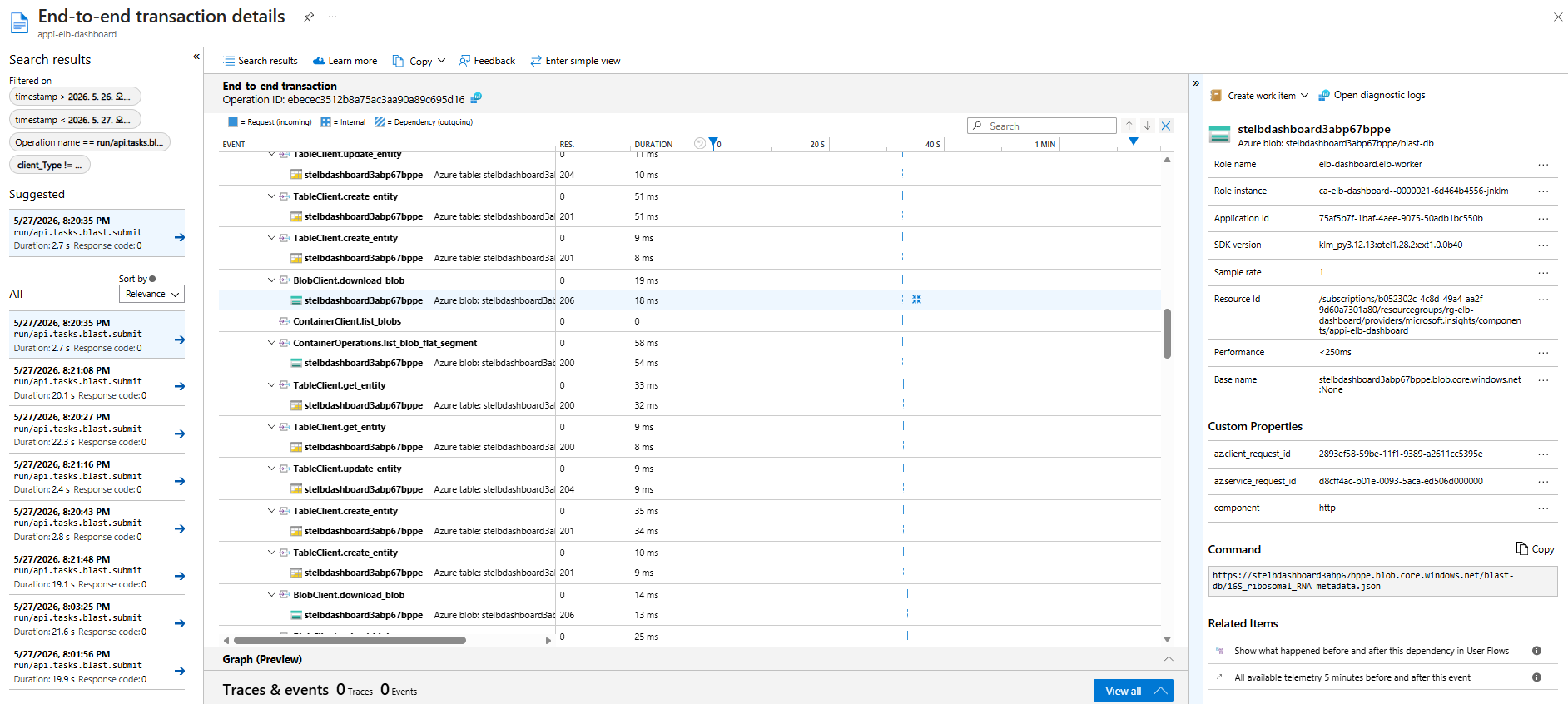
Task: Click Search results toolbar button
Action: point(261,61)
